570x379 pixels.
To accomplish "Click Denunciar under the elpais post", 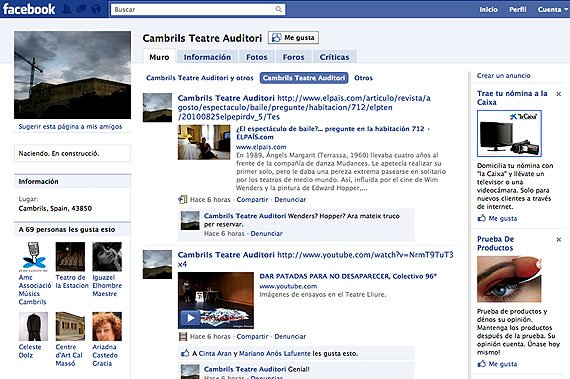I will point(290,199).
